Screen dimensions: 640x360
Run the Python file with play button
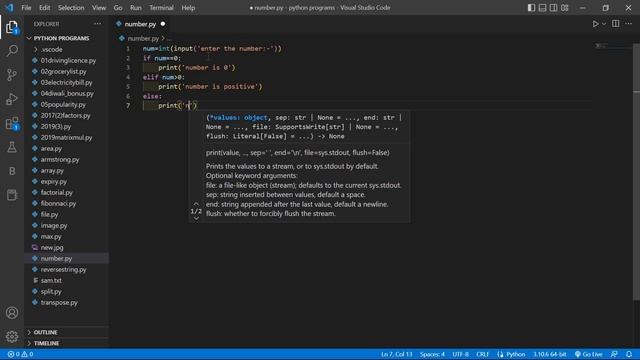point(595,24)
